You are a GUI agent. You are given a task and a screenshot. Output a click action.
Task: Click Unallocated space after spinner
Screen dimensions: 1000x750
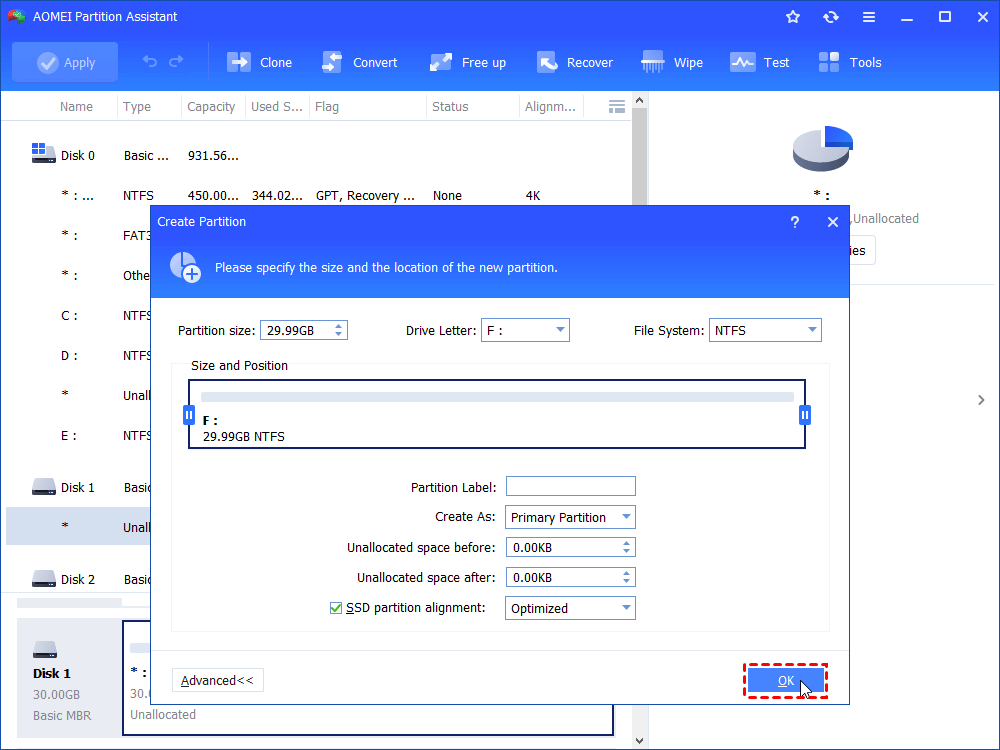pos(626,577)
